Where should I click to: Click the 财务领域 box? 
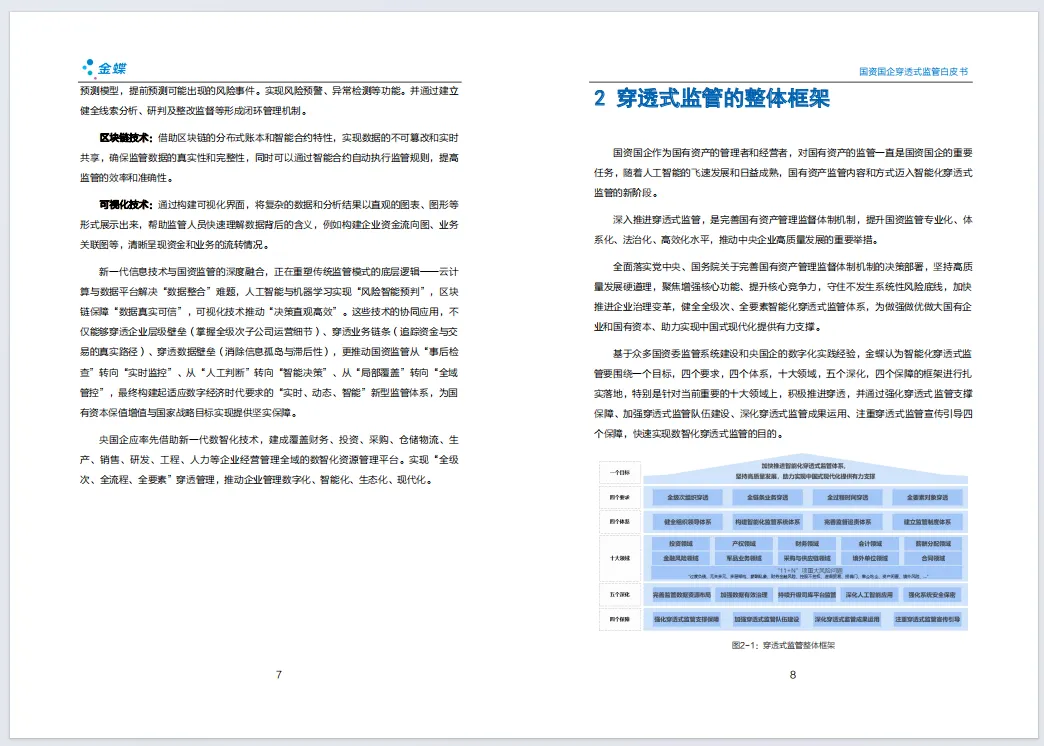[807, 544]
